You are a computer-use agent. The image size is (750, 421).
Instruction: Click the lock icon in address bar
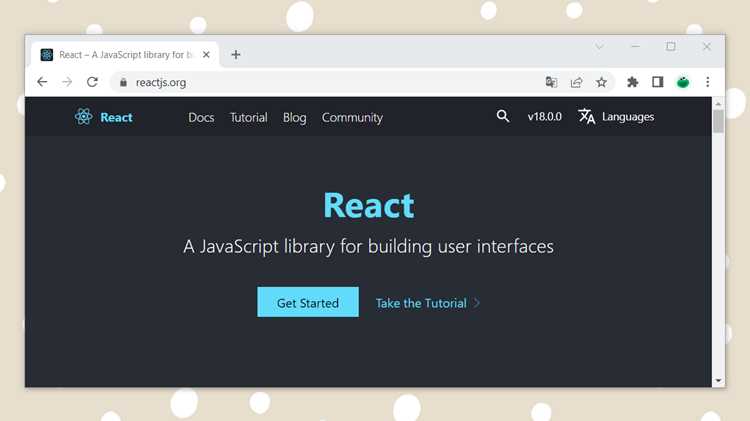123,82
